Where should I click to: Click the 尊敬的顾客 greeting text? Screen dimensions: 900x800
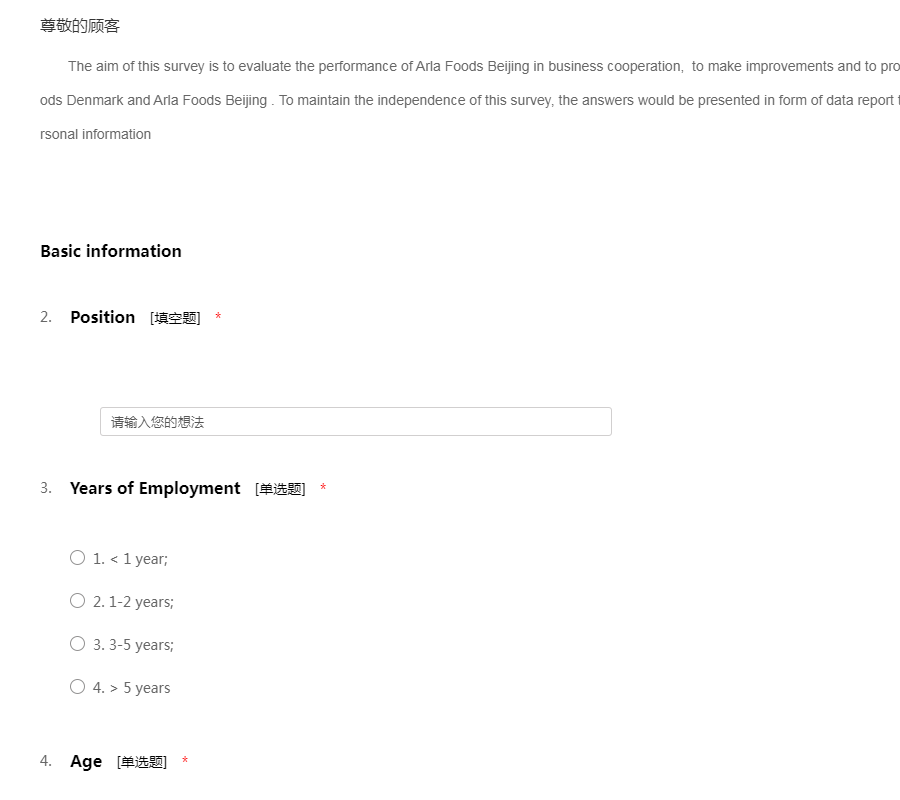point(80,26)
